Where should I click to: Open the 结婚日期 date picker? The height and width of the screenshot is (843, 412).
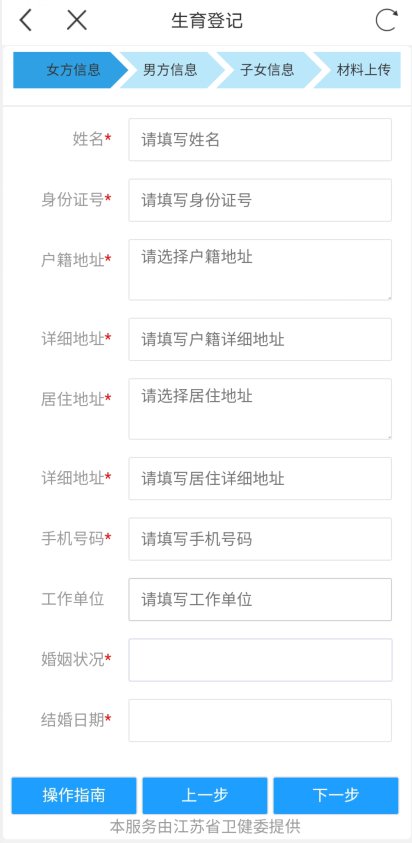pos(260,720)
